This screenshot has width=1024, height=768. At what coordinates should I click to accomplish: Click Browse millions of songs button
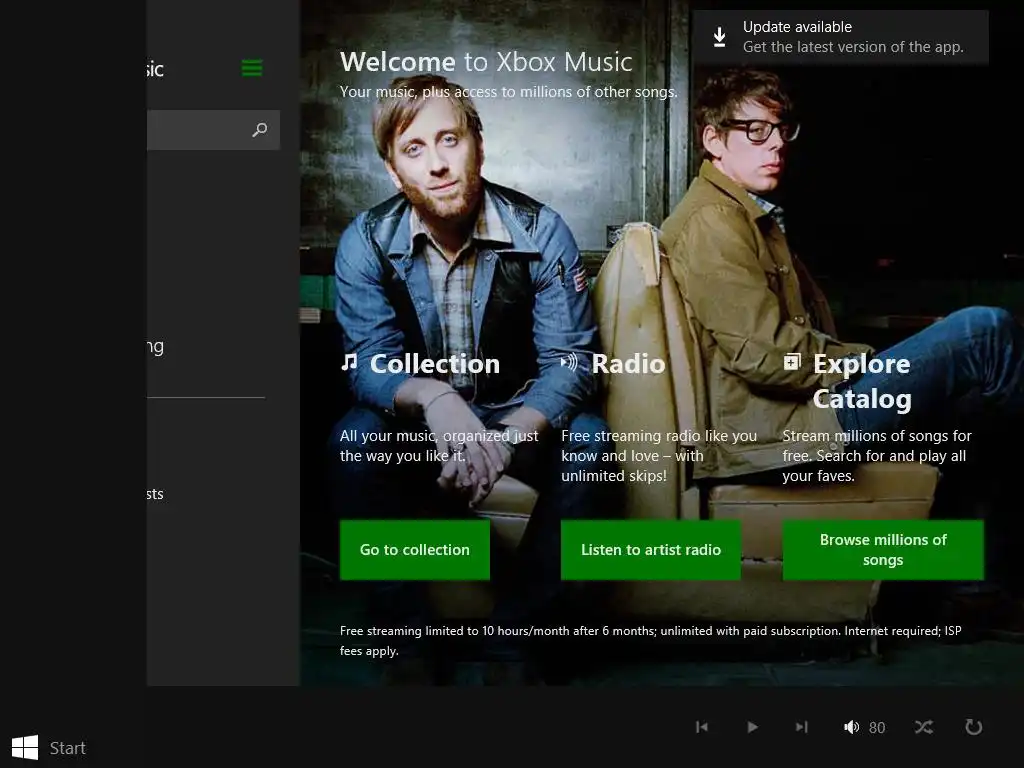tap(883, 550)
